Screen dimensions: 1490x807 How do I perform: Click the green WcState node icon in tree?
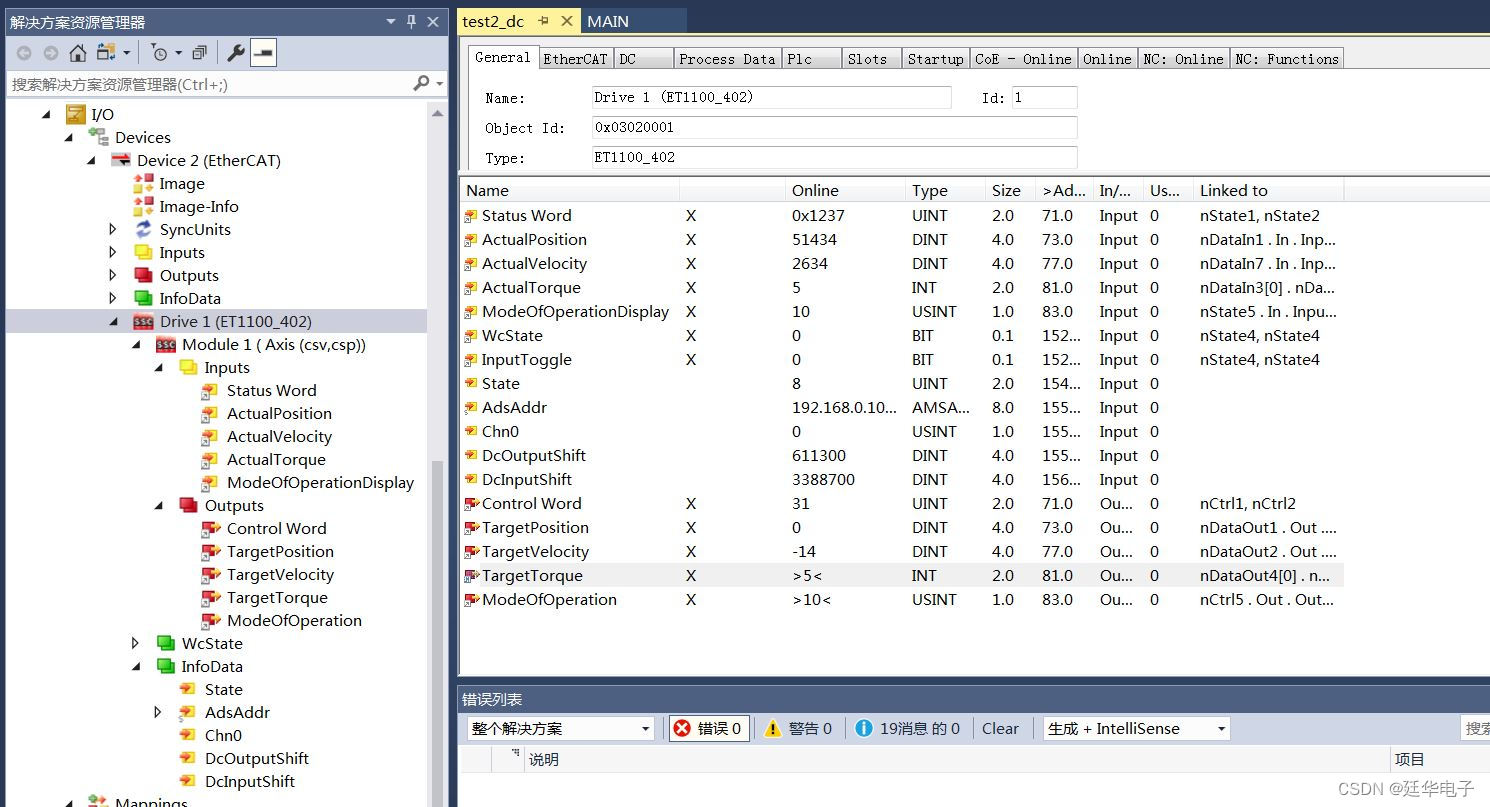[165, 644]
